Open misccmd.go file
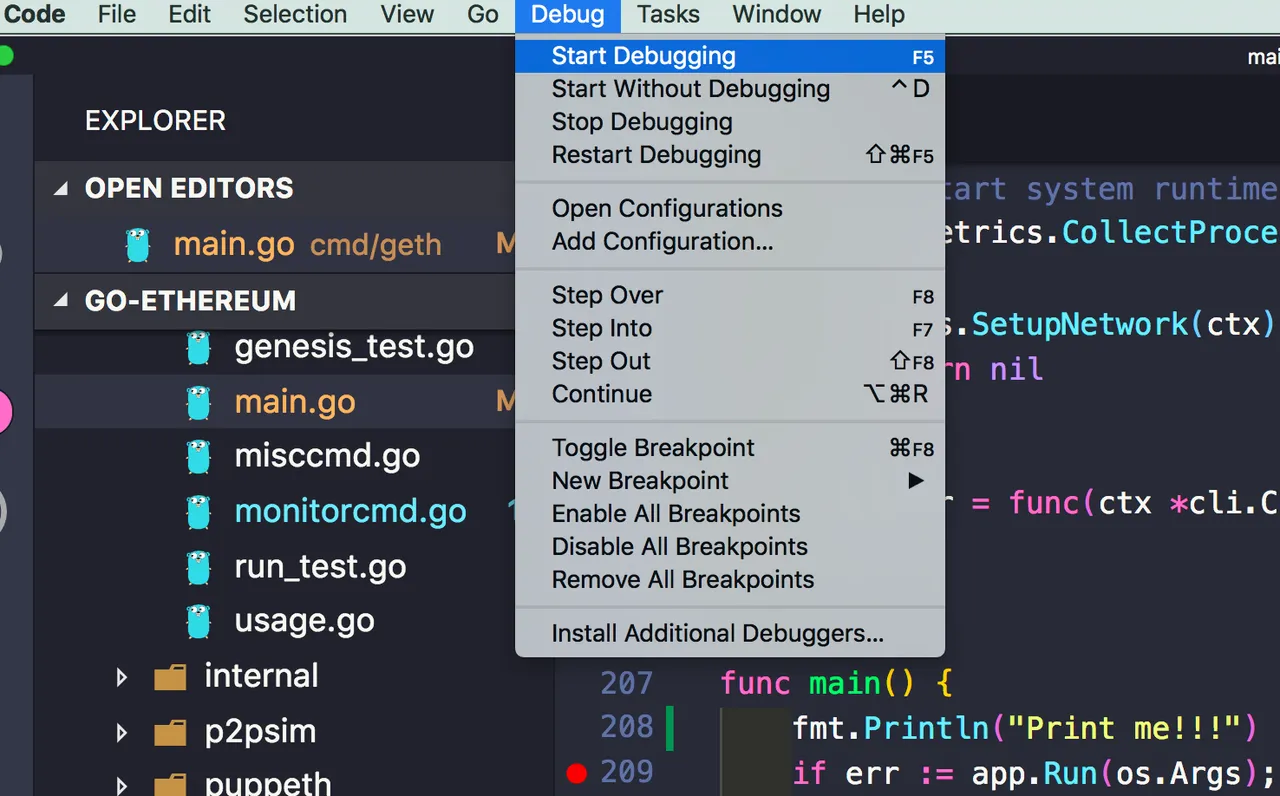This screenshot has height=796, width=1280. [x=327, y=456]
